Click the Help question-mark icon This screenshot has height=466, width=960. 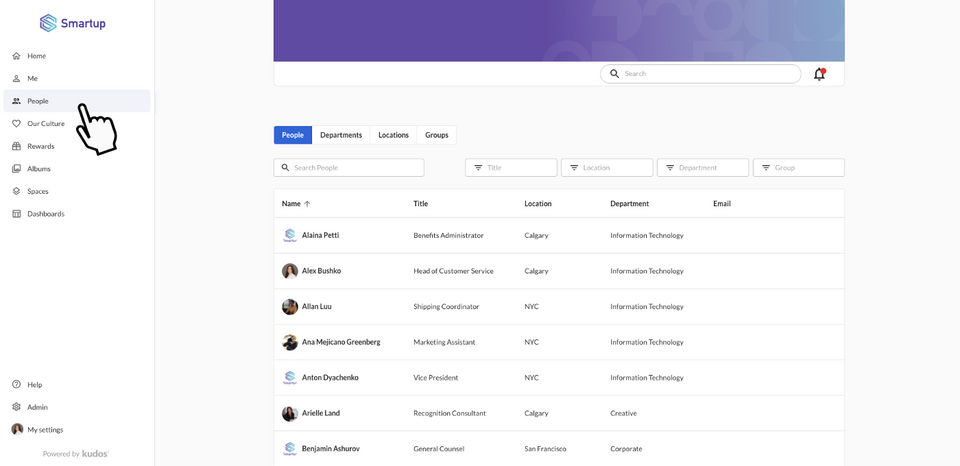(17, 385)
